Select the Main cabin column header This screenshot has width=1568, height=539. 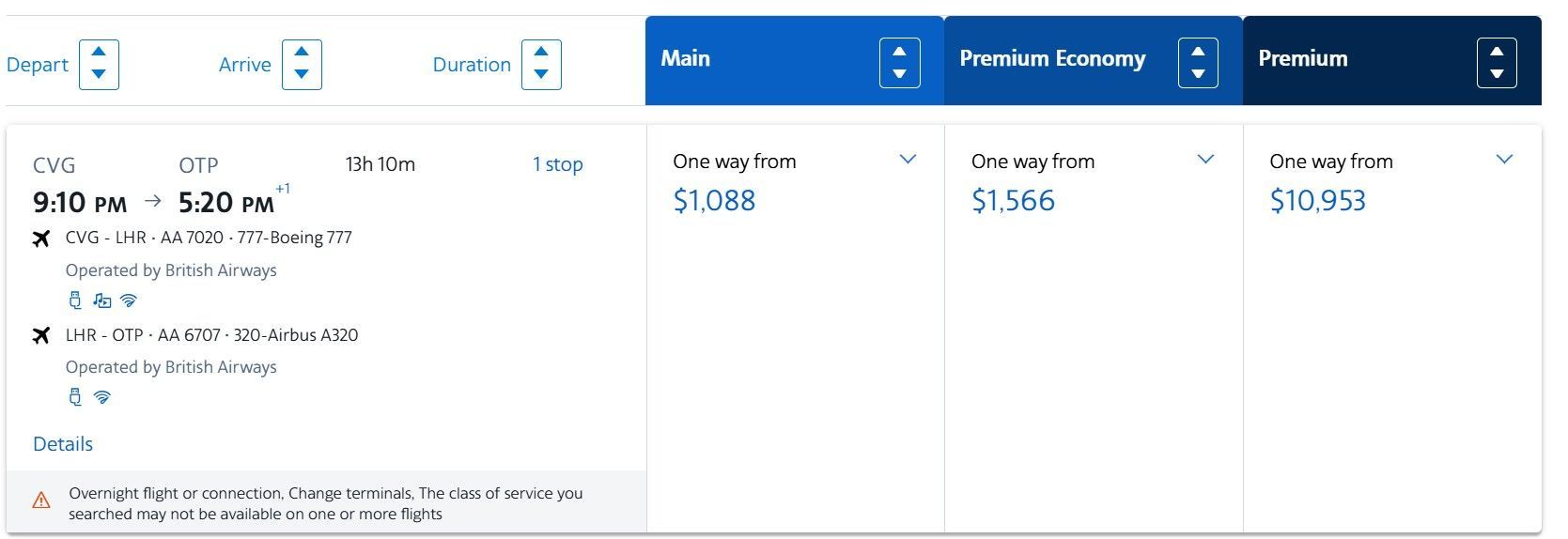686,59
